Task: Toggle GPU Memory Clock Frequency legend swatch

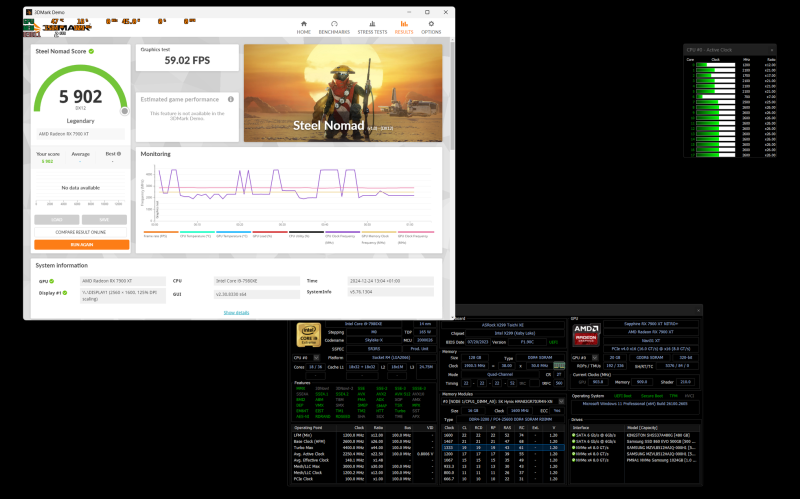Action: pos(379,232)
